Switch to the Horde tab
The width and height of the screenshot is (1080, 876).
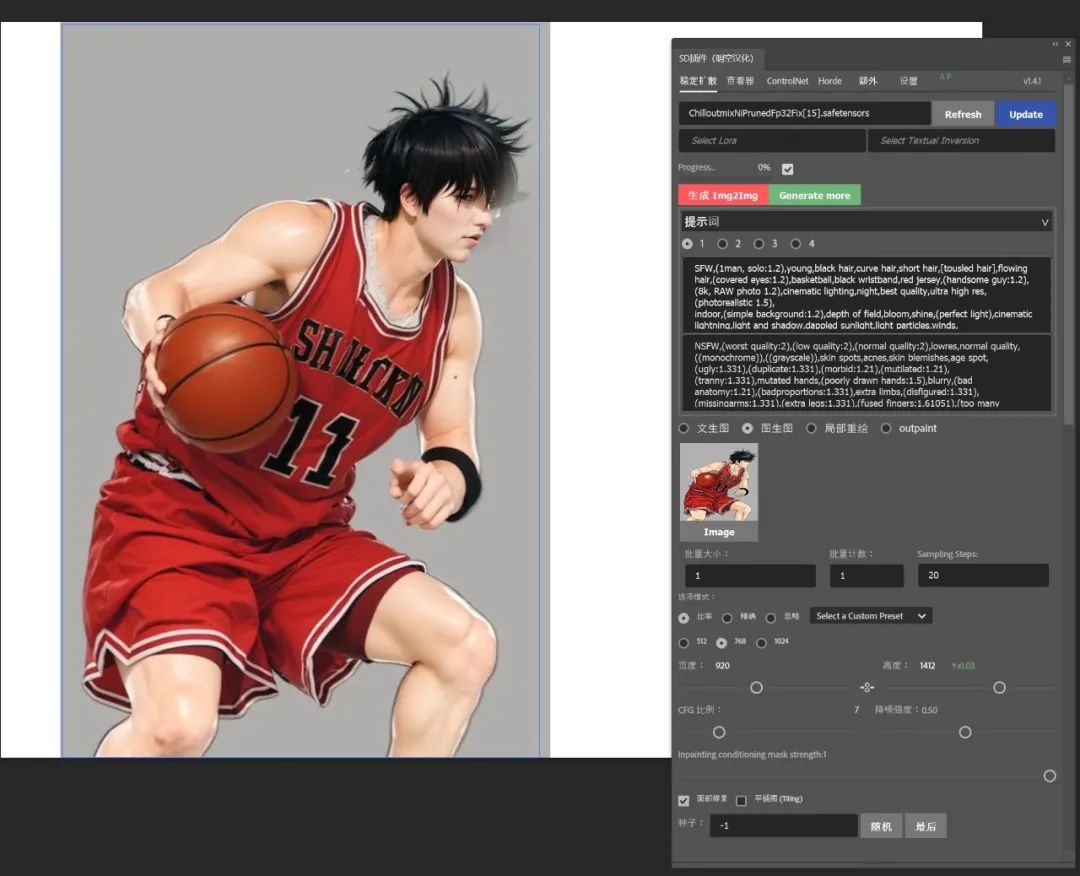[x=830, y=81]
